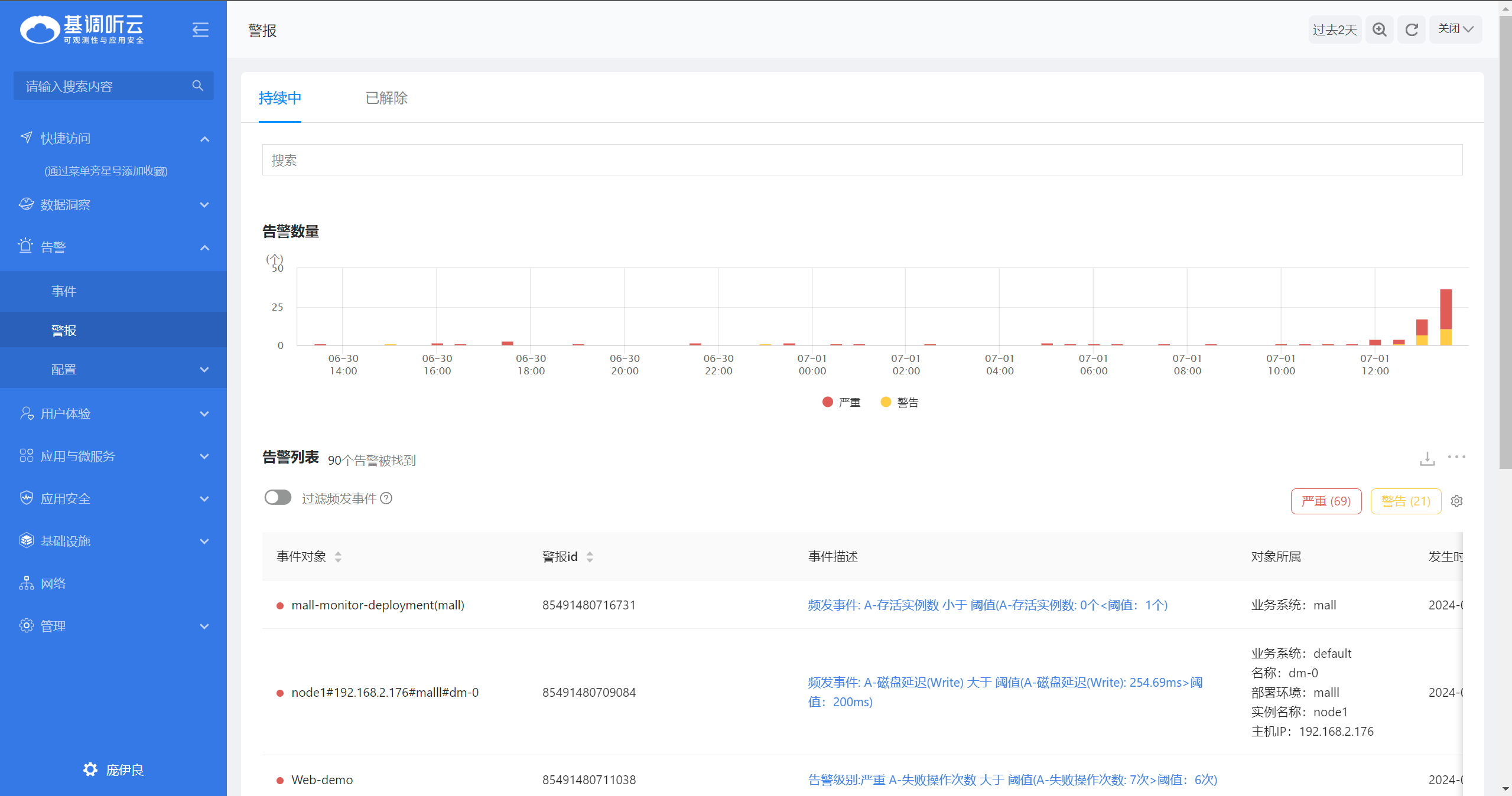Screen dimensions: 1512x796
Task: Sort by 事件对象 column
Action: (338, 556)
